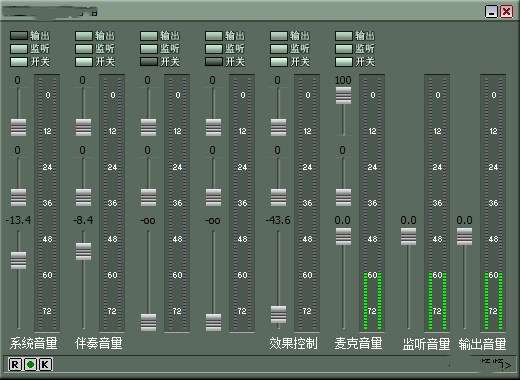Click the 输出音量 fader handle
This screenshot has height=380, width=520.
(x=464, y=237)
